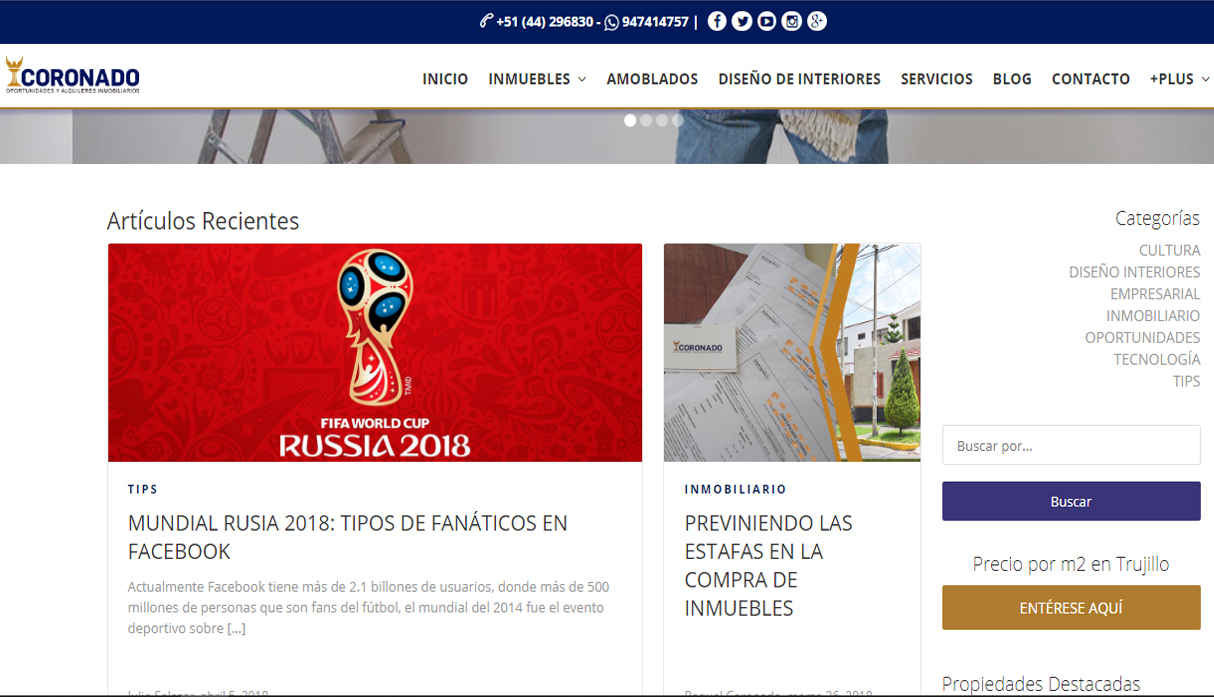This screenshot has width=1214, height=697.
Task: Open the TECNOLOGÍA category link
Action: (1157, 359)
